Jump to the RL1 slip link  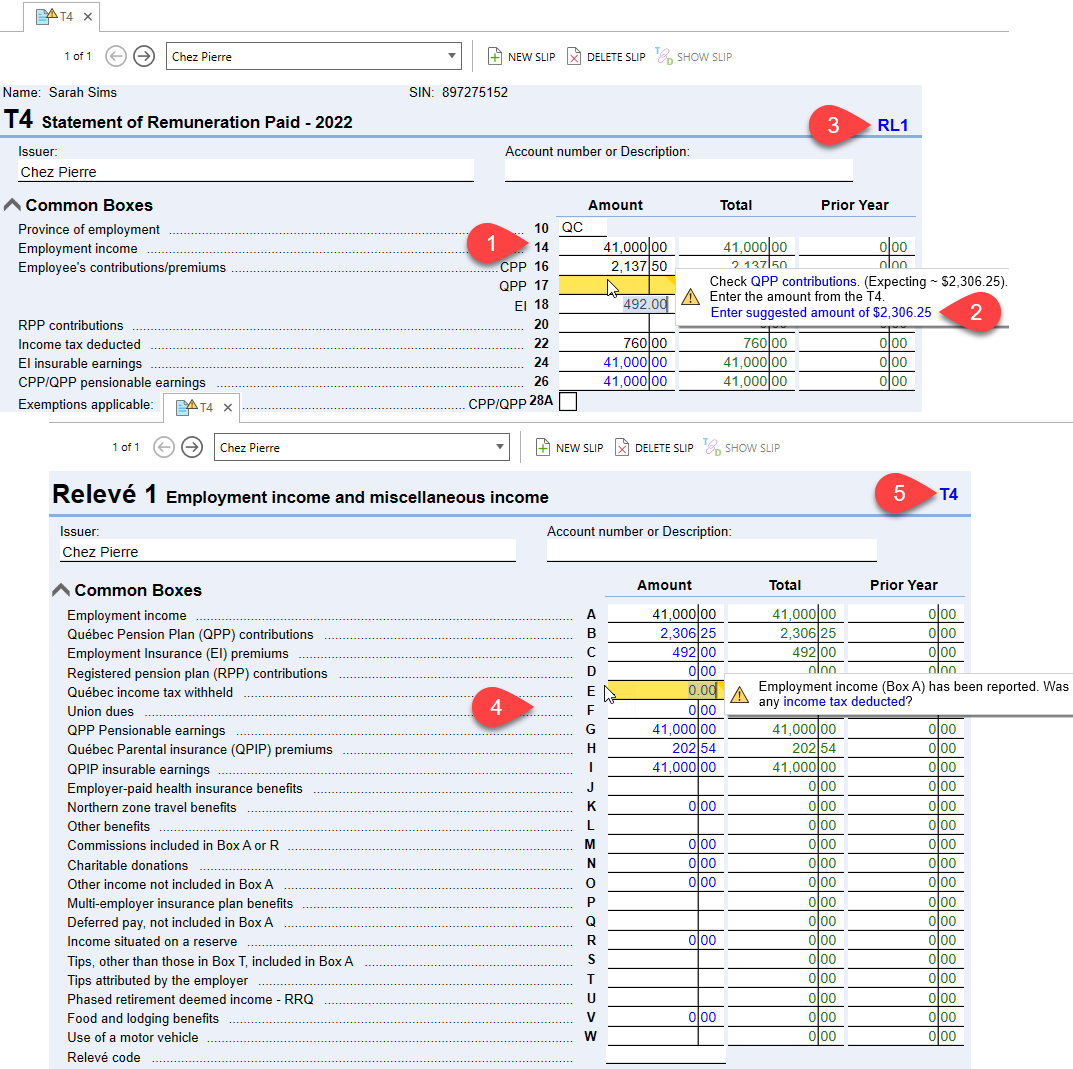[892, 125]
